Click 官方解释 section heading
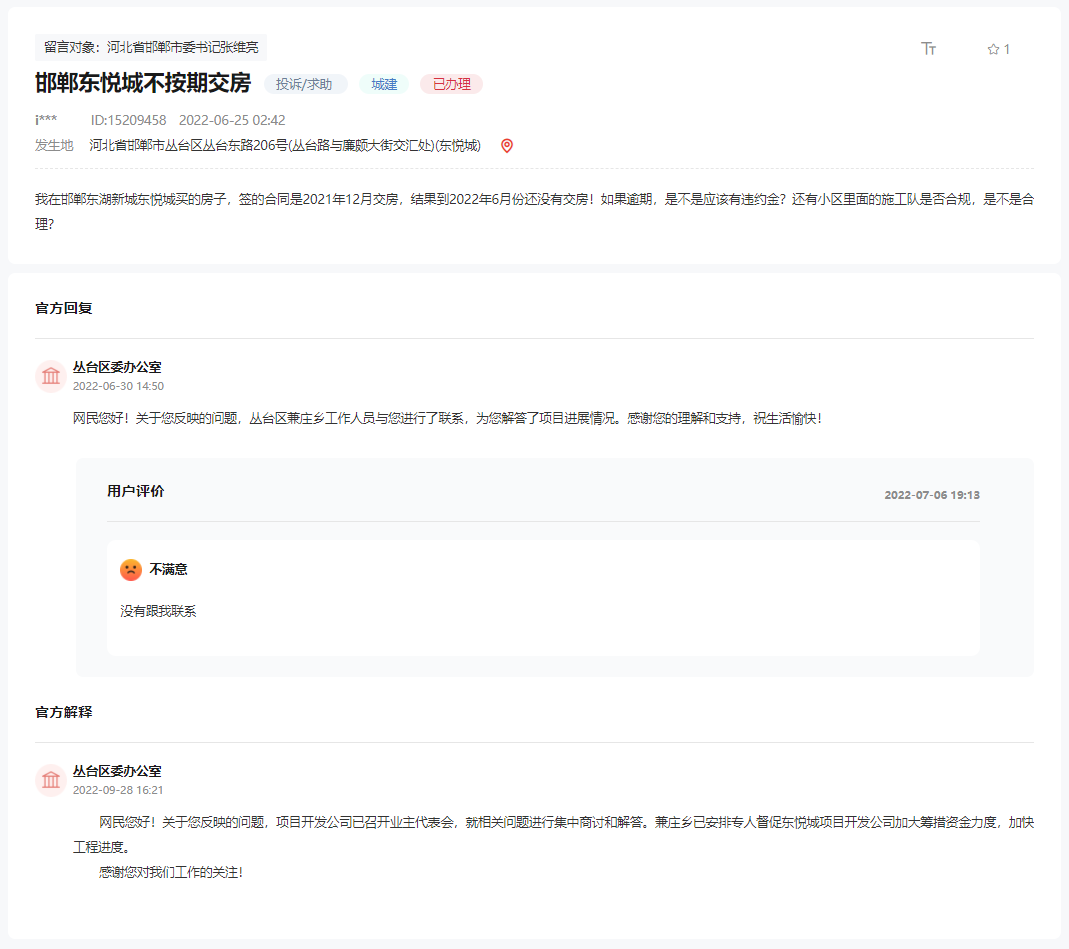1069x949 pixels. coord(64,712)
